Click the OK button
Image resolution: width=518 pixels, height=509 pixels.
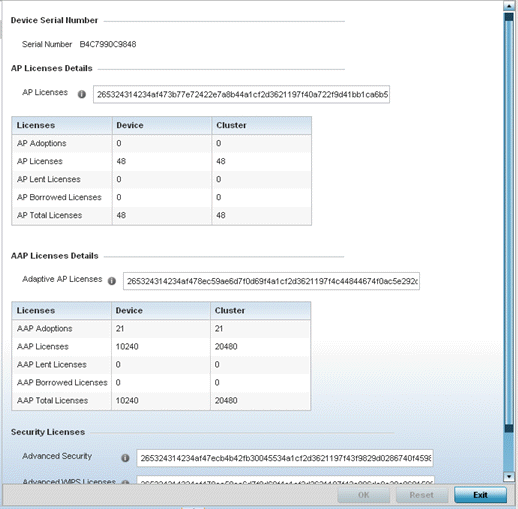(363, 495)
